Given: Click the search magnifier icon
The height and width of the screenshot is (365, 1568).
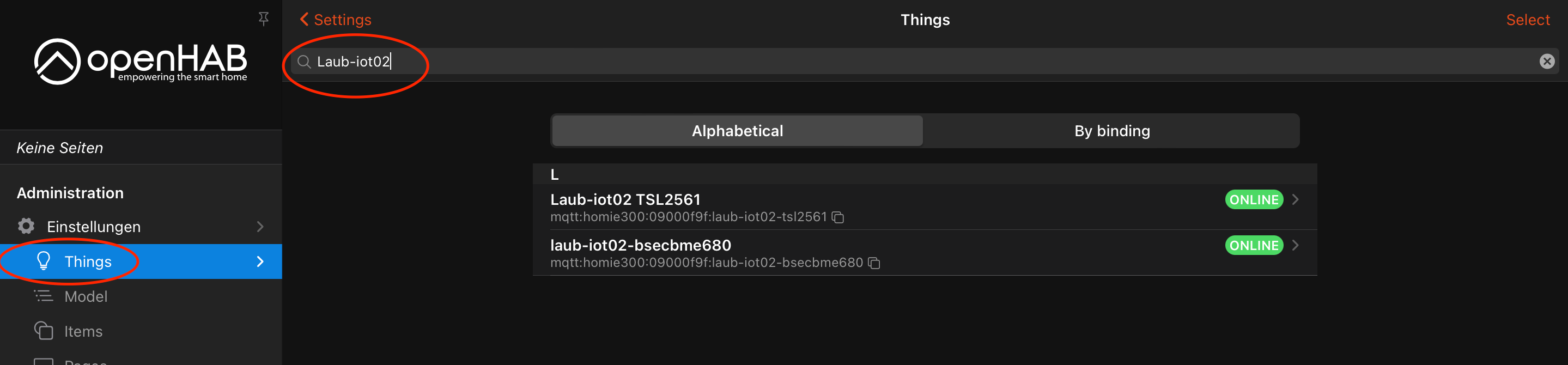Looking at the screenshot, I should [x=304, y=62].
